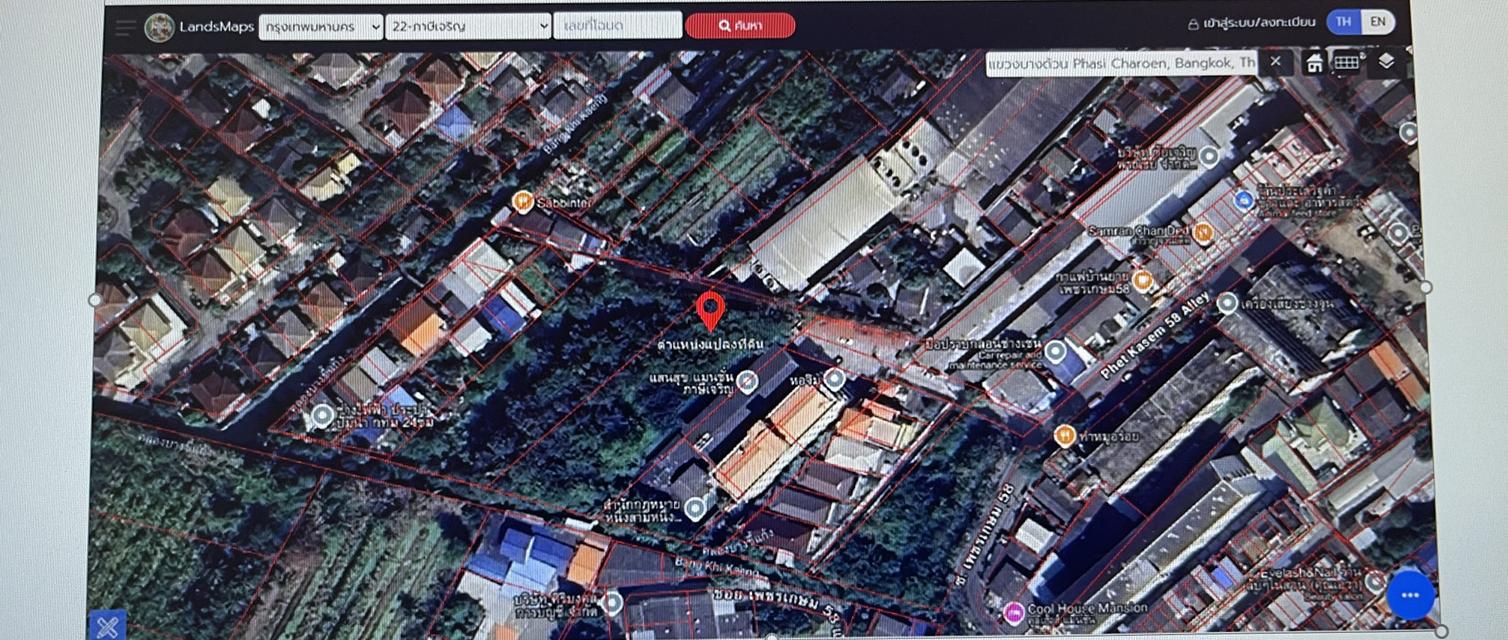
Task: Click the blue tools icon at bottom left
Action: (108, 626)
